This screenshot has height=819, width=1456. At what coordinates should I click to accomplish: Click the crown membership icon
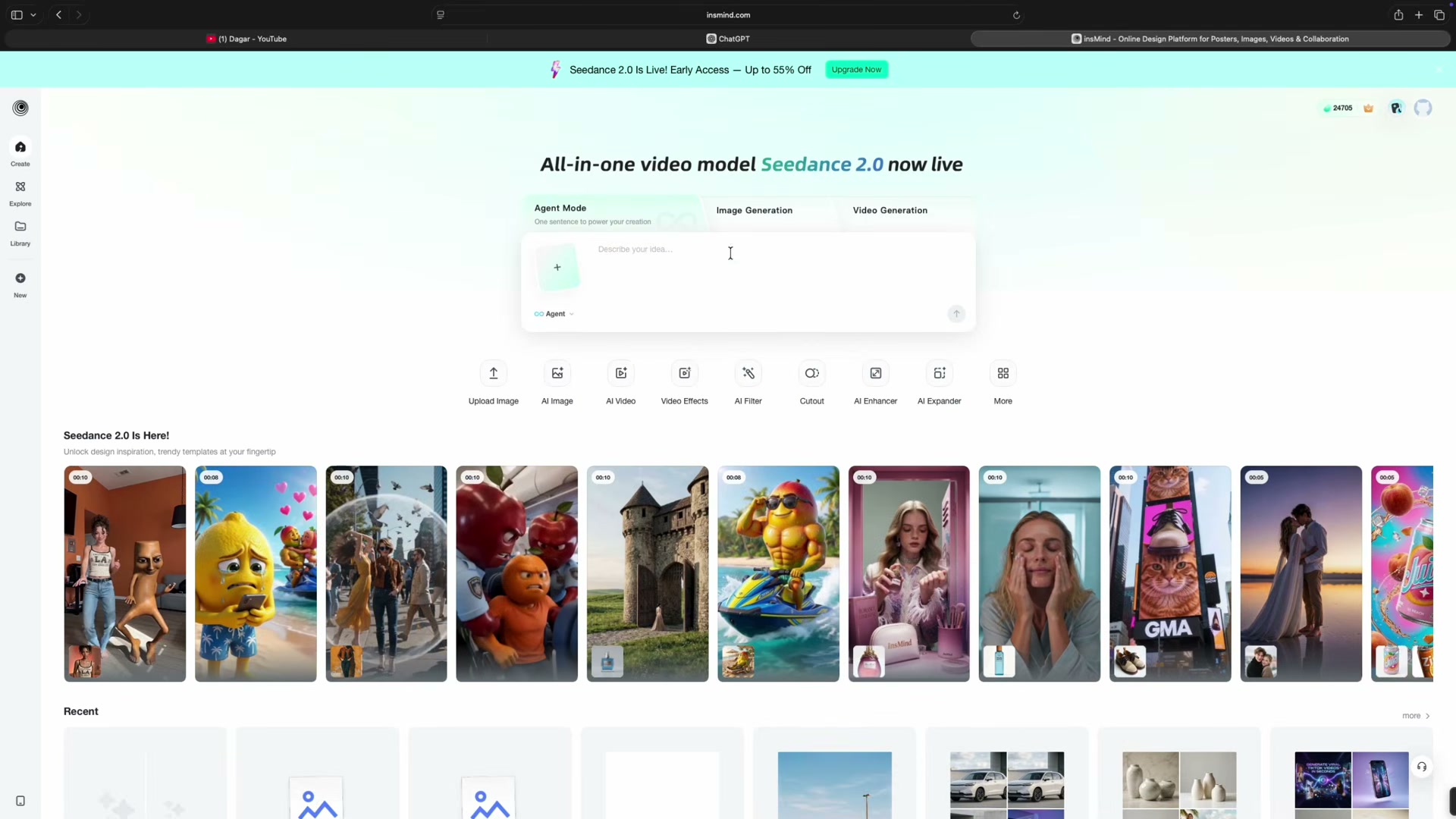(x=1369, y=108)
